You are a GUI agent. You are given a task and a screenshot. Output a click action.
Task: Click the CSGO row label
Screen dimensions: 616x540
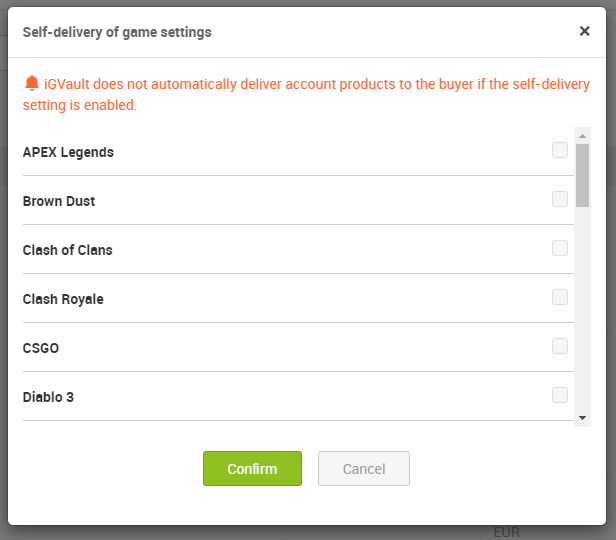click(41, 348)
